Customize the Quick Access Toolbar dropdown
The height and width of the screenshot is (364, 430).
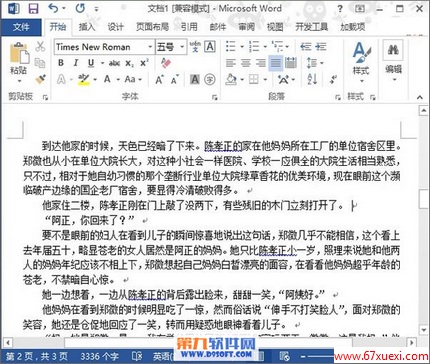96,9
